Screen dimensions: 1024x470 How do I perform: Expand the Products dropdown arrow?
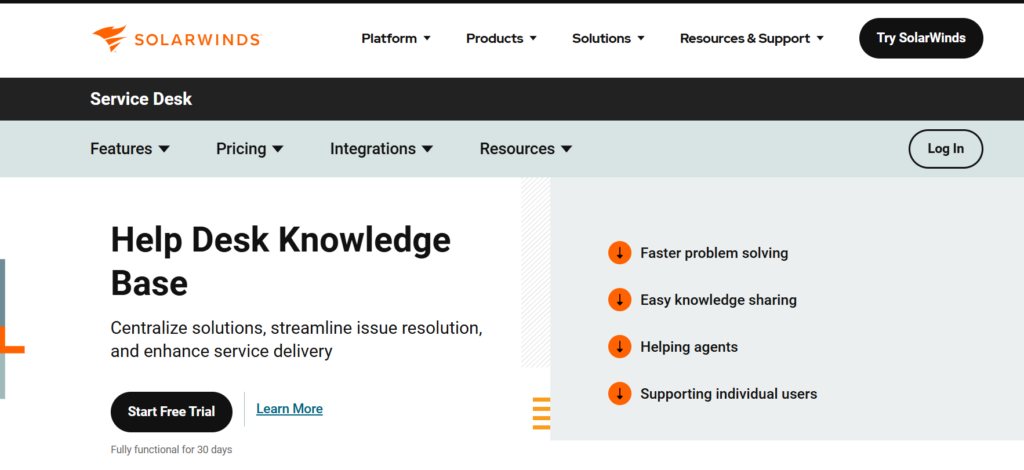click(x=533, y=39)
